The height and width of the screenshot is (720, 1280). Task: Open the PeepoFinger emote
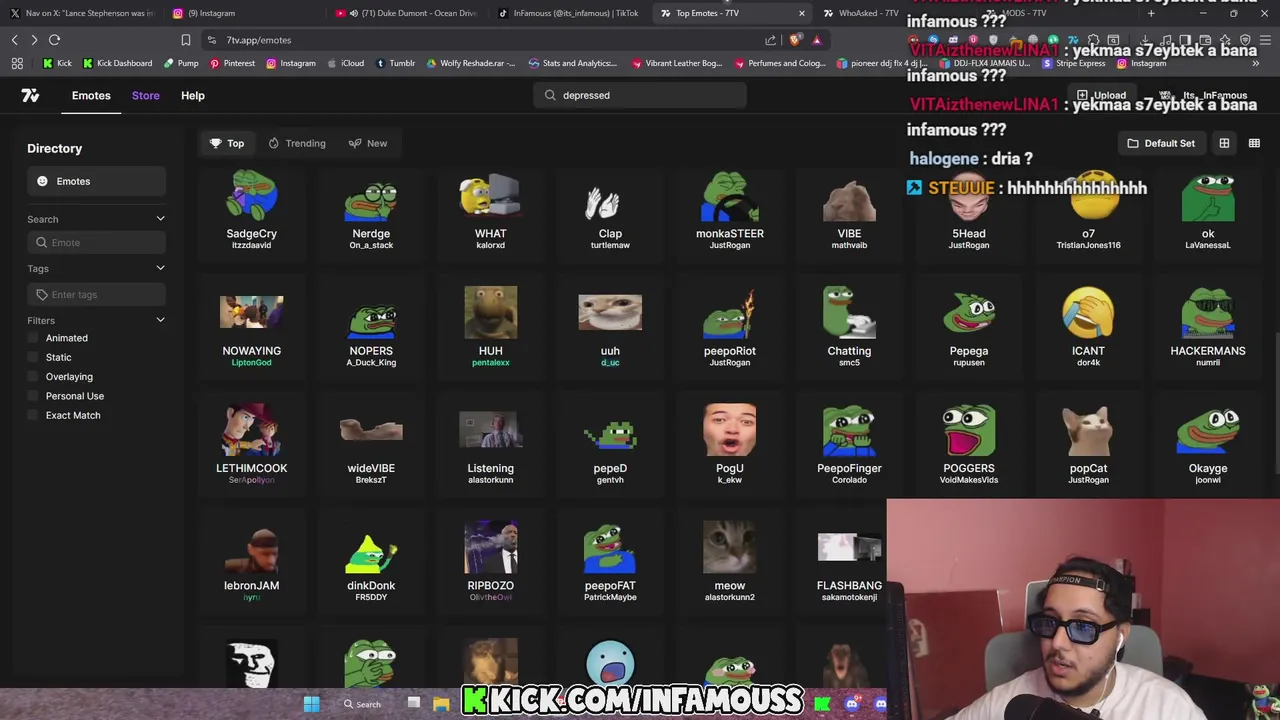849,445
